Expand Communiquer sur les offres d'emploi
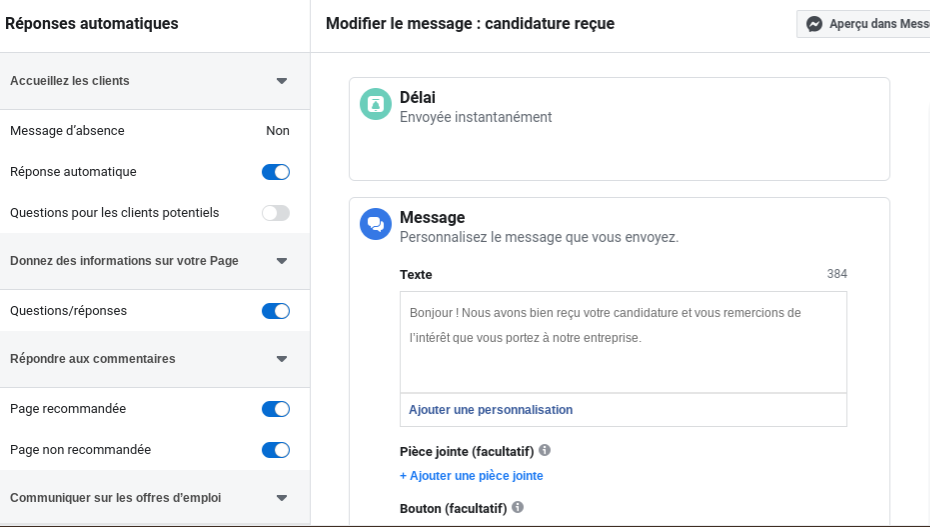This screenshot has height=527, width=930. tap(282, 498)
